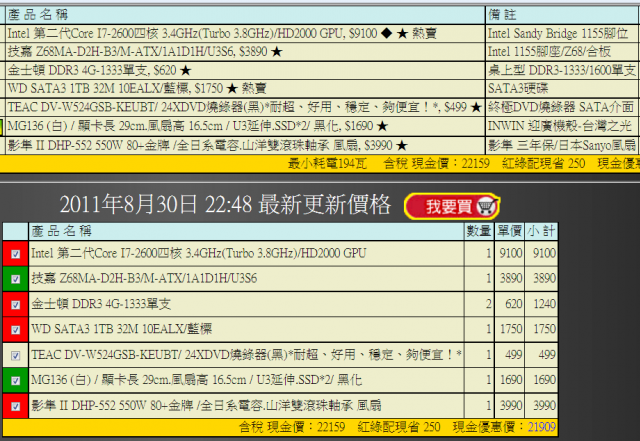Click the unit price 1690 in the MG136 row

point(511,380)
